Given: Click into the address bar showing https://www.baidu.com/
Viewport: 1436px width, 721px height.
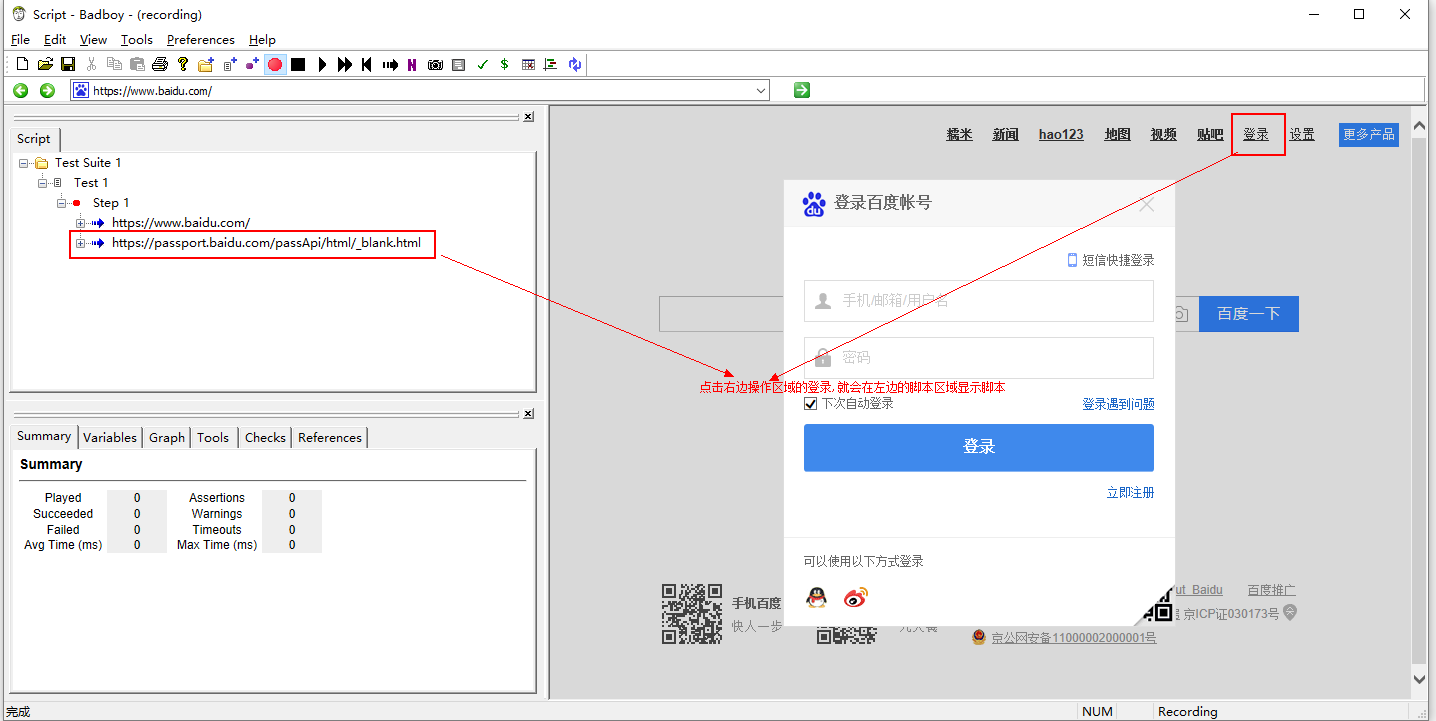Looking at the screenshot, I should (x=420, y=90).
